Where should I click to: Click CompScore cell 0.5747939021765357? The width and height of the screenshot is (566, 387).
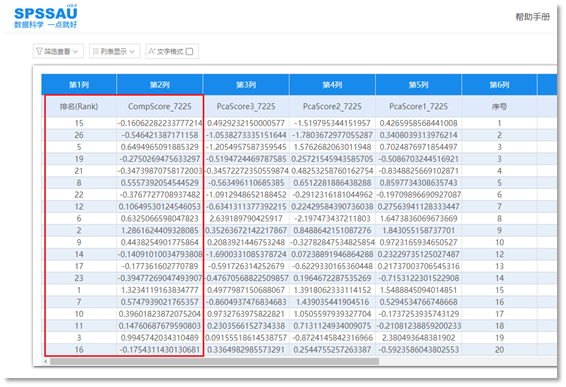pos(160,302)
